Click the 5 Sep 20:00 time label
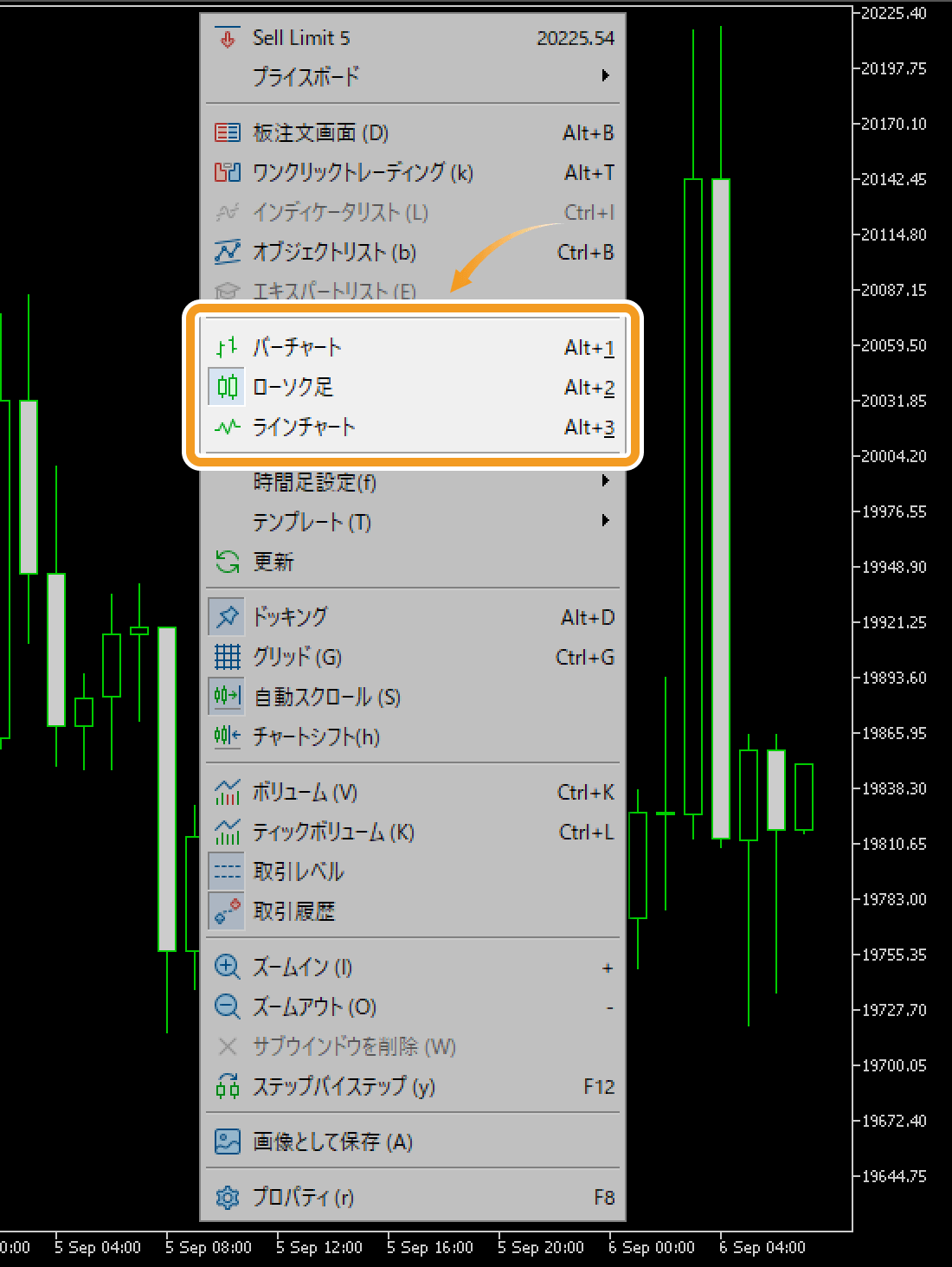This screenshot has width=952, height=1267. [x=541, y=1247]
